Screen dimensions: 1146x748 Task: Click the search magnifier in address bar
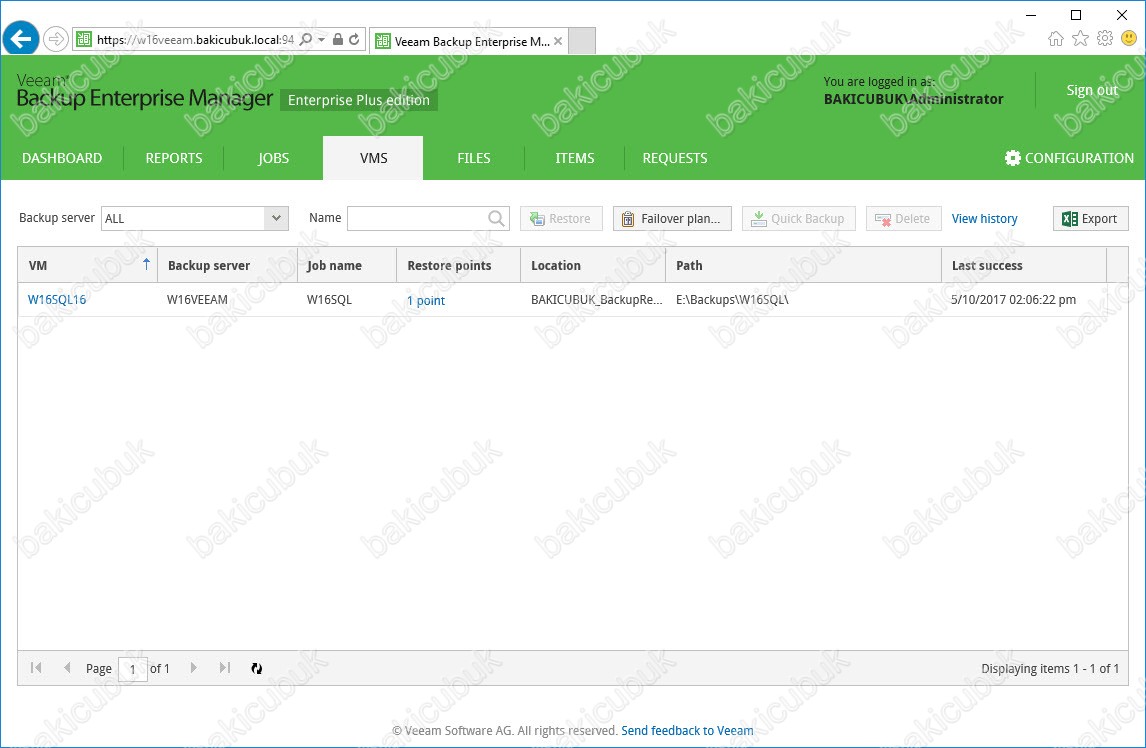306,39
